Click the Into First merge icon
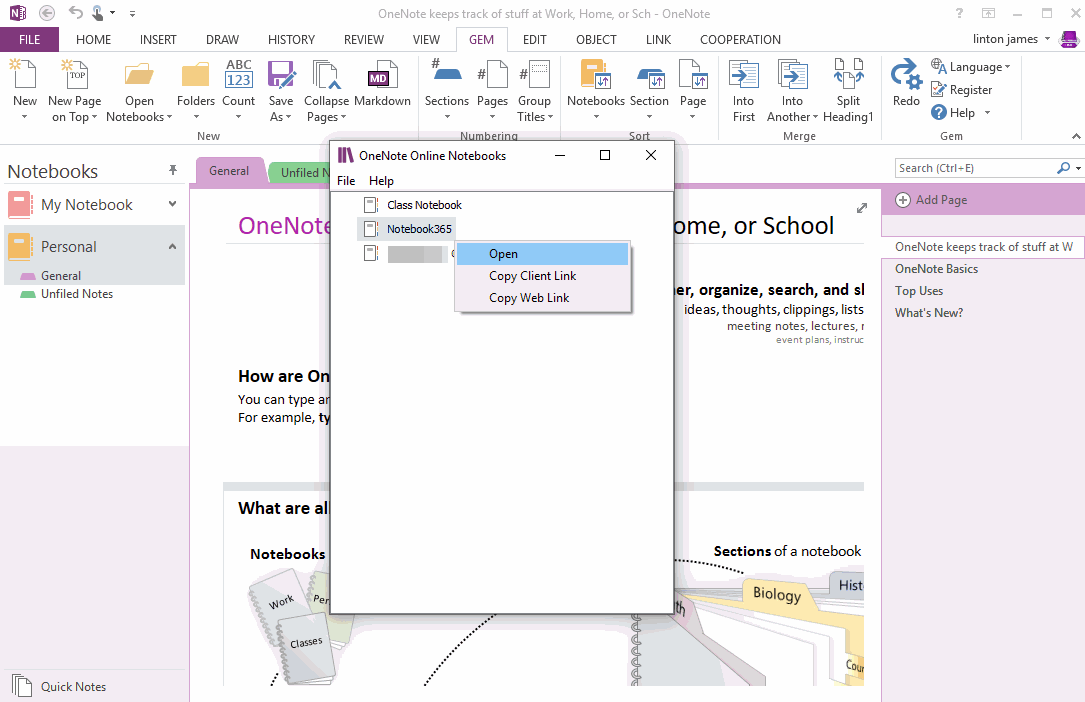 coord(743,78)
